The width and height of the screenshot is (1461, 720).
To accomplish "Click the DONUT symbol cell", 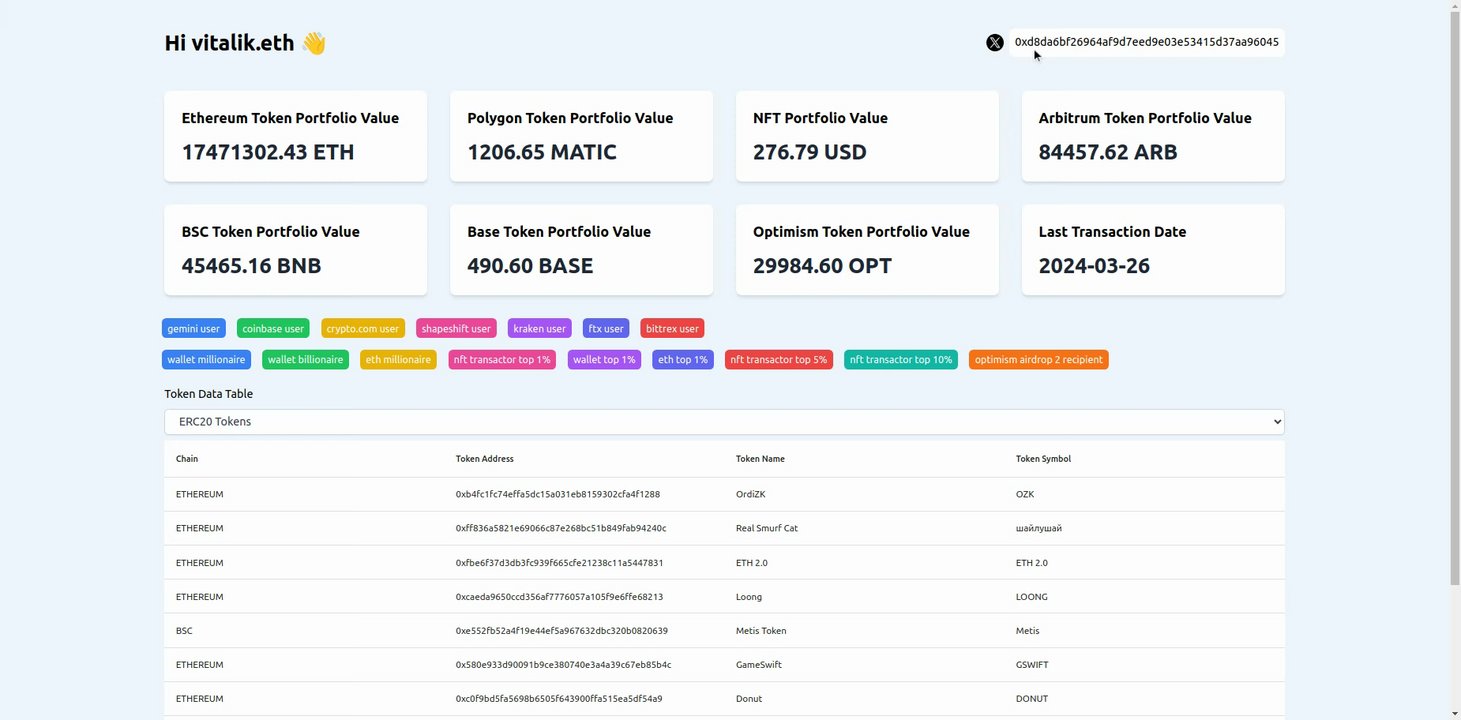I will point(1032,699).
